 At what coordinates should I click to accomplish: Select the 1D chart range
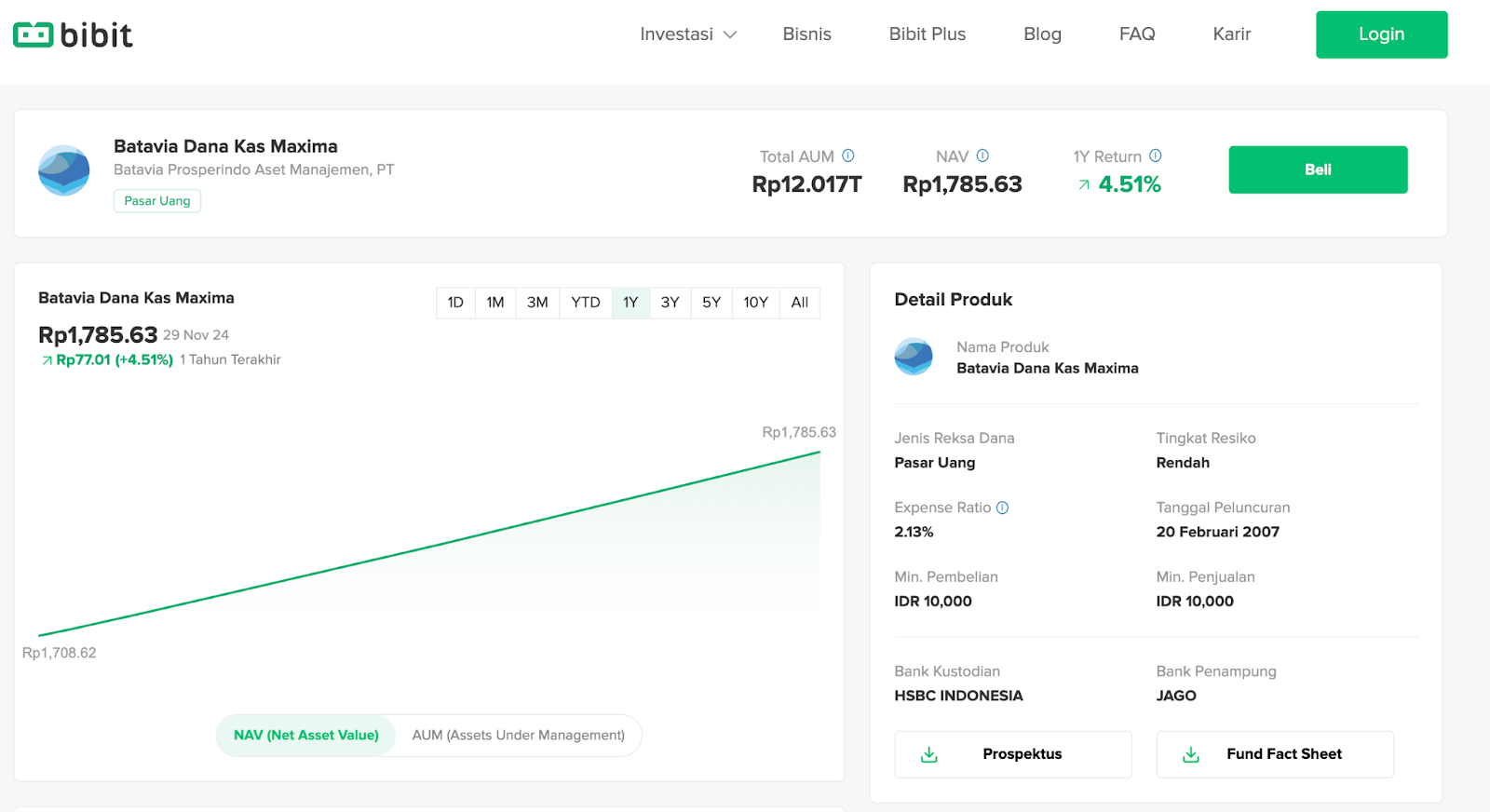(x=455, y=303)
